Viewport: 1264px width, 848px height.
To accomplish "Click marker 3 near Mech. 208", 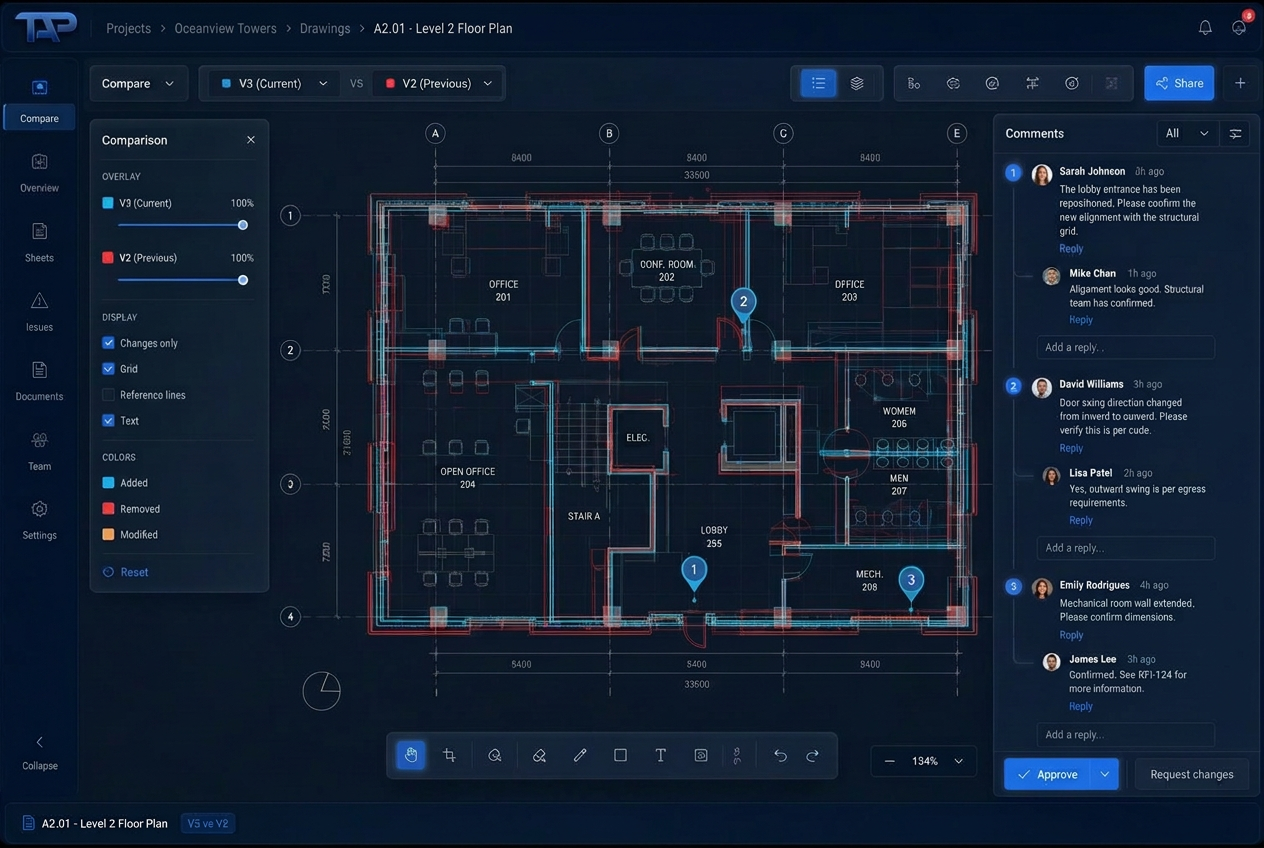I will (x=910, y=581).
